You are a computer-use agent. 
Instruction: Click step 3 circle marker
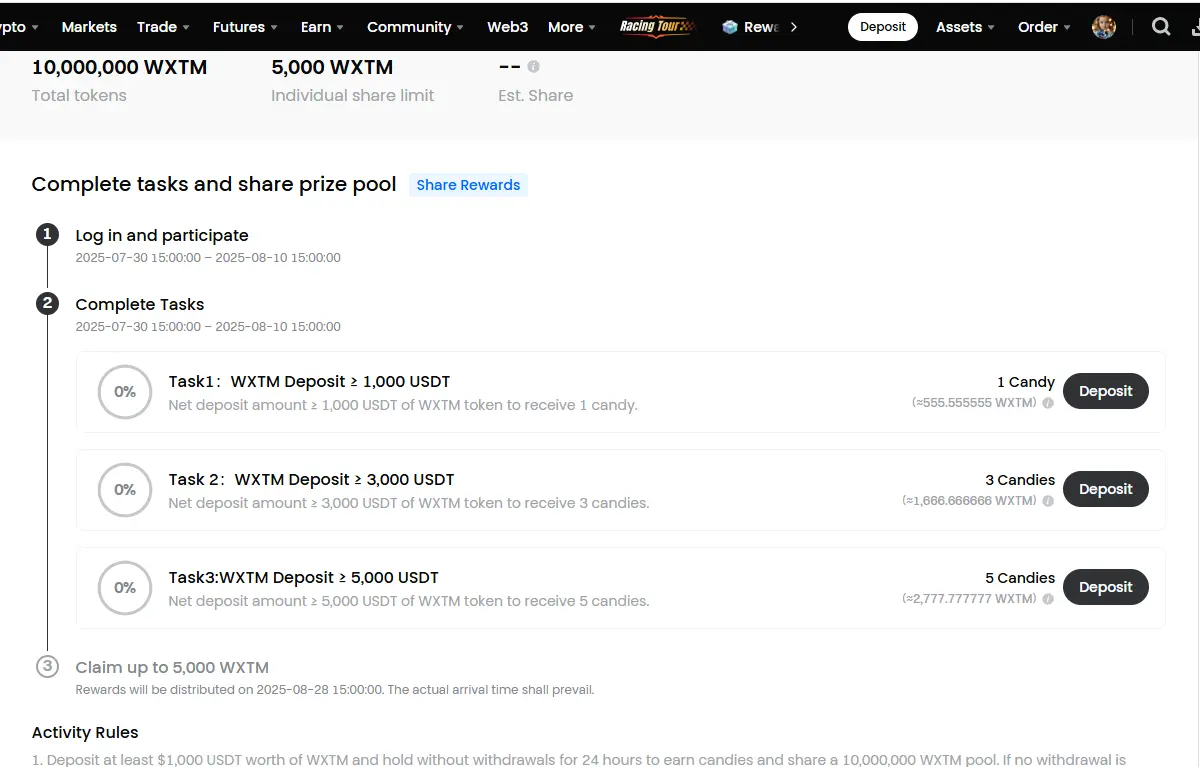47,666
